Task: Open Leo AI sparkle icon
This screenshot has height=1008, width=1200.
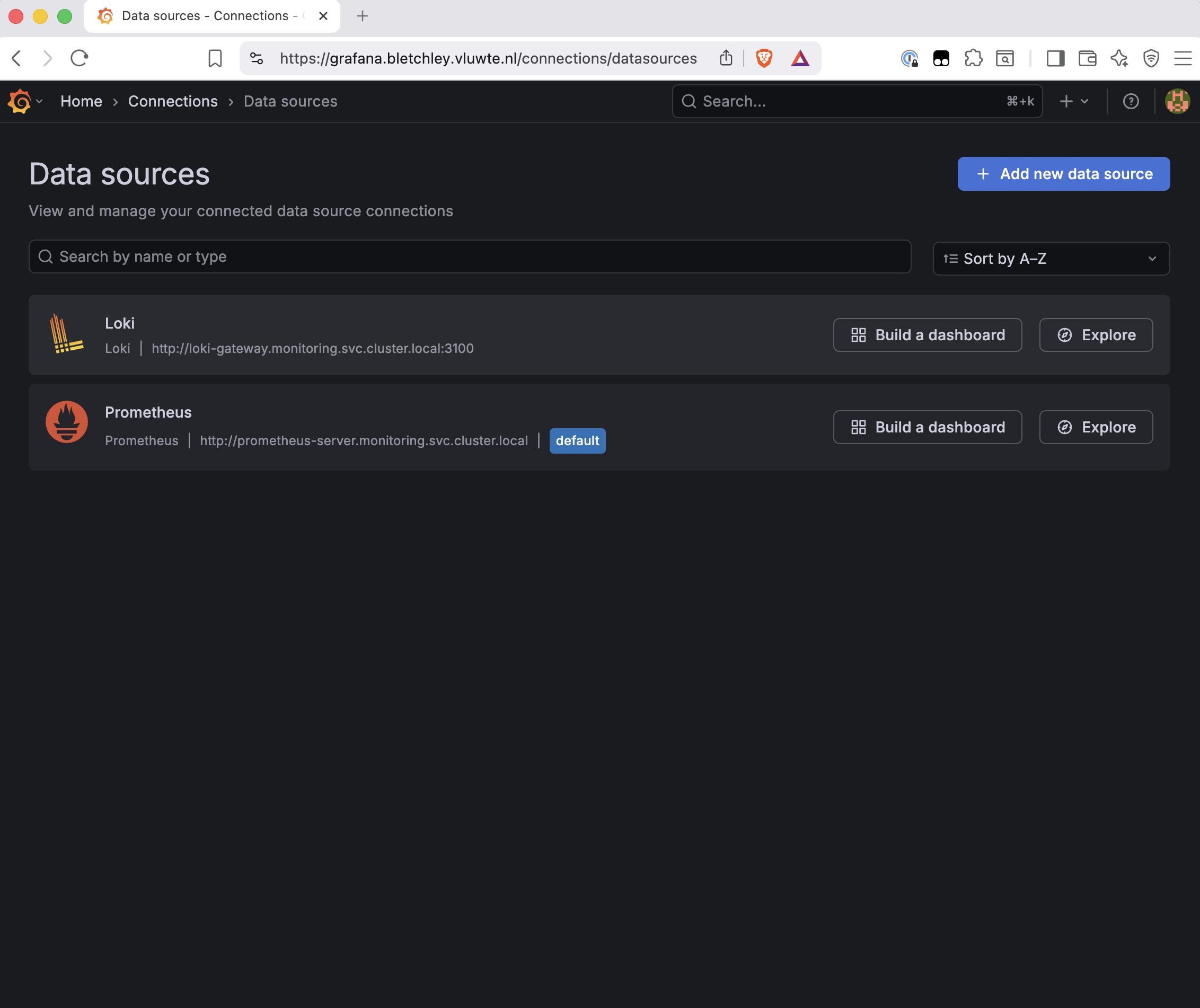Action: [1119, 58]
